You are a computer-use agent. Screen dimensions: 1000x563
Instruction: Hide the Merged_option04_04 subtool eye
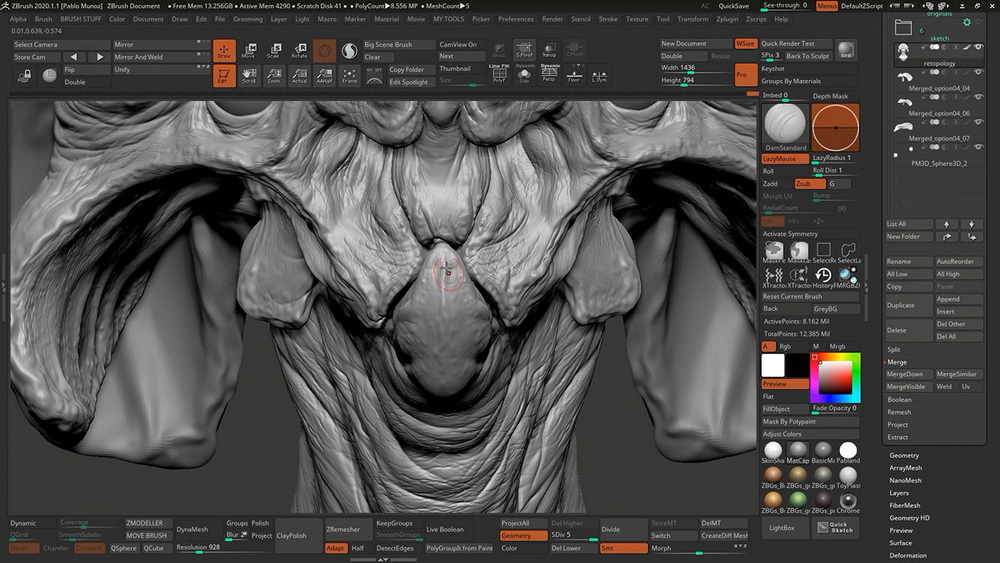click(x=978, y=72)
